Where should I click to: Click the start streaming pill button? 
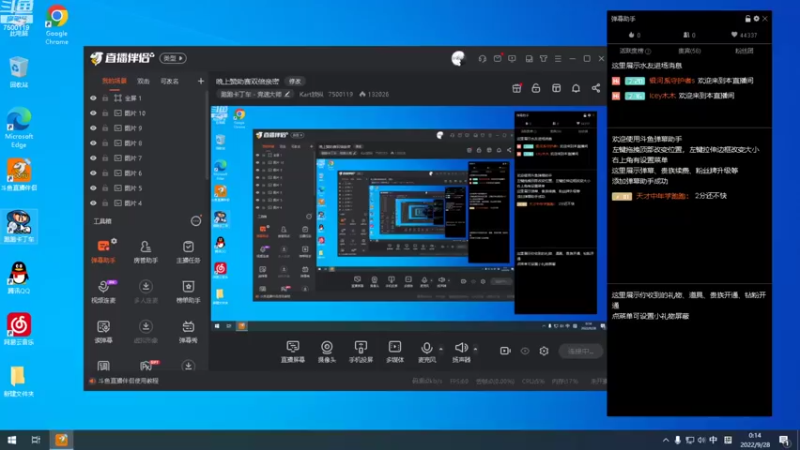(x=580, y=351)
